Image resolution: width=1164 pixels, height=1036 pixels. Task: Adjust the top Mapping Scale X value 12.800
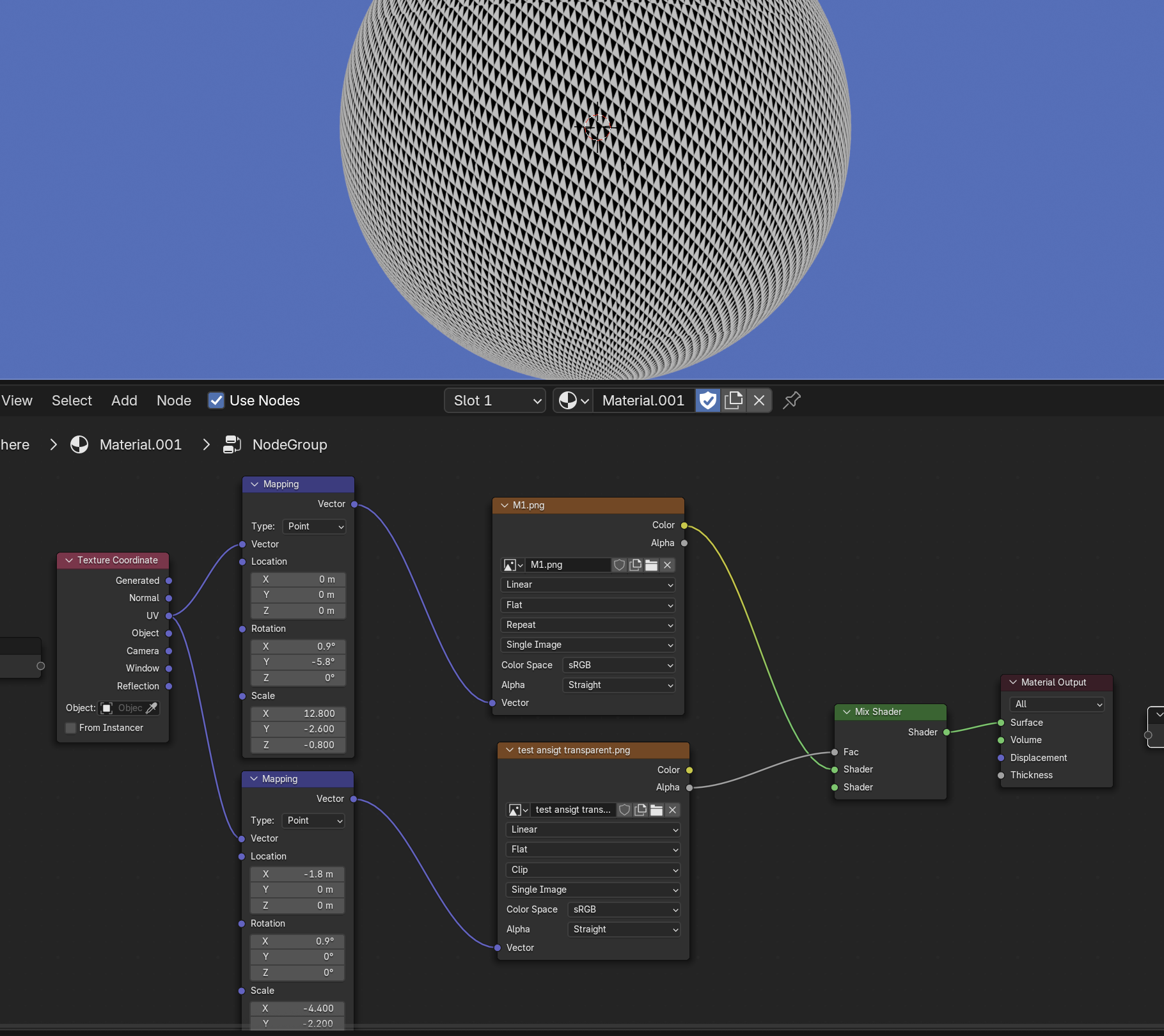298,713
